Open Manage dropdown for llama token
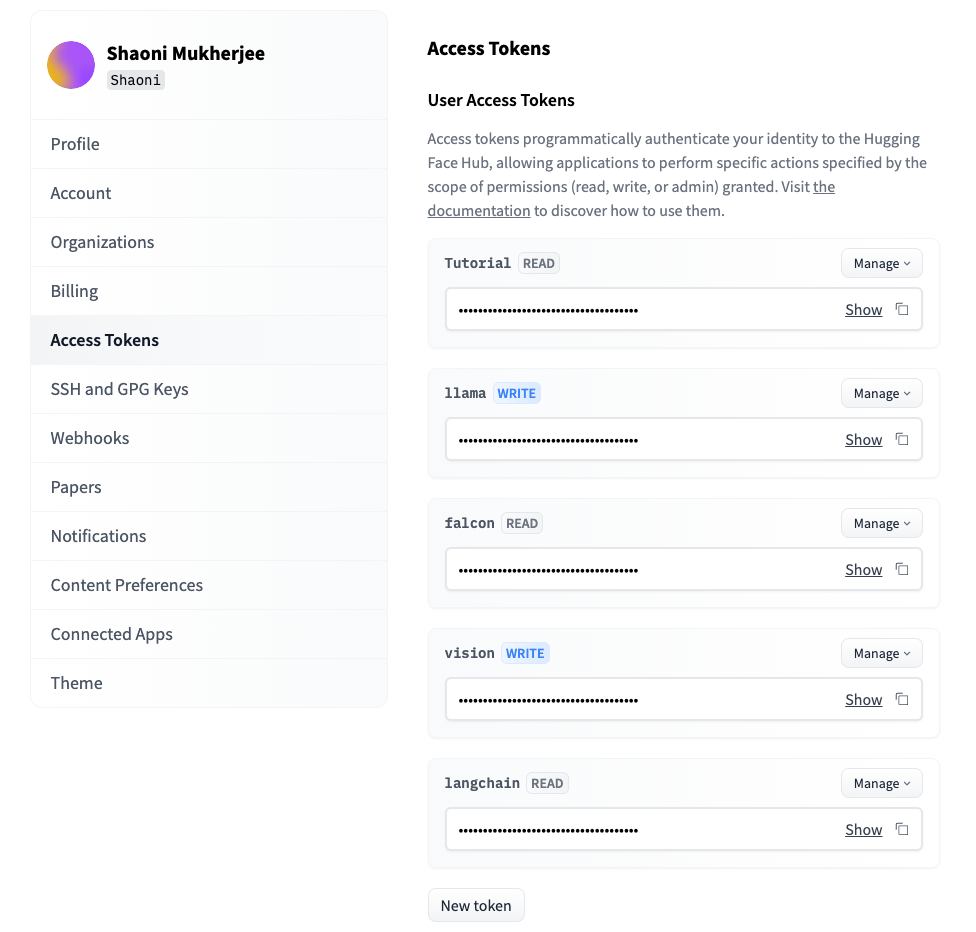The height and width of the screenshot is (932, 976). coord(881,393)
